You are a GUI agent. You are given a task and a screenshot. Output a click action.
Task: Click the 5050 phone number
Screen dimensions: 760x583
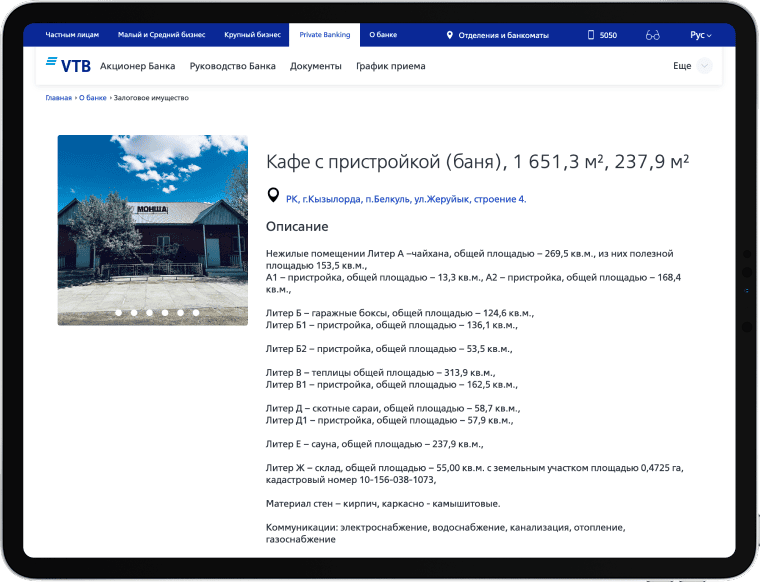point(608,35)
